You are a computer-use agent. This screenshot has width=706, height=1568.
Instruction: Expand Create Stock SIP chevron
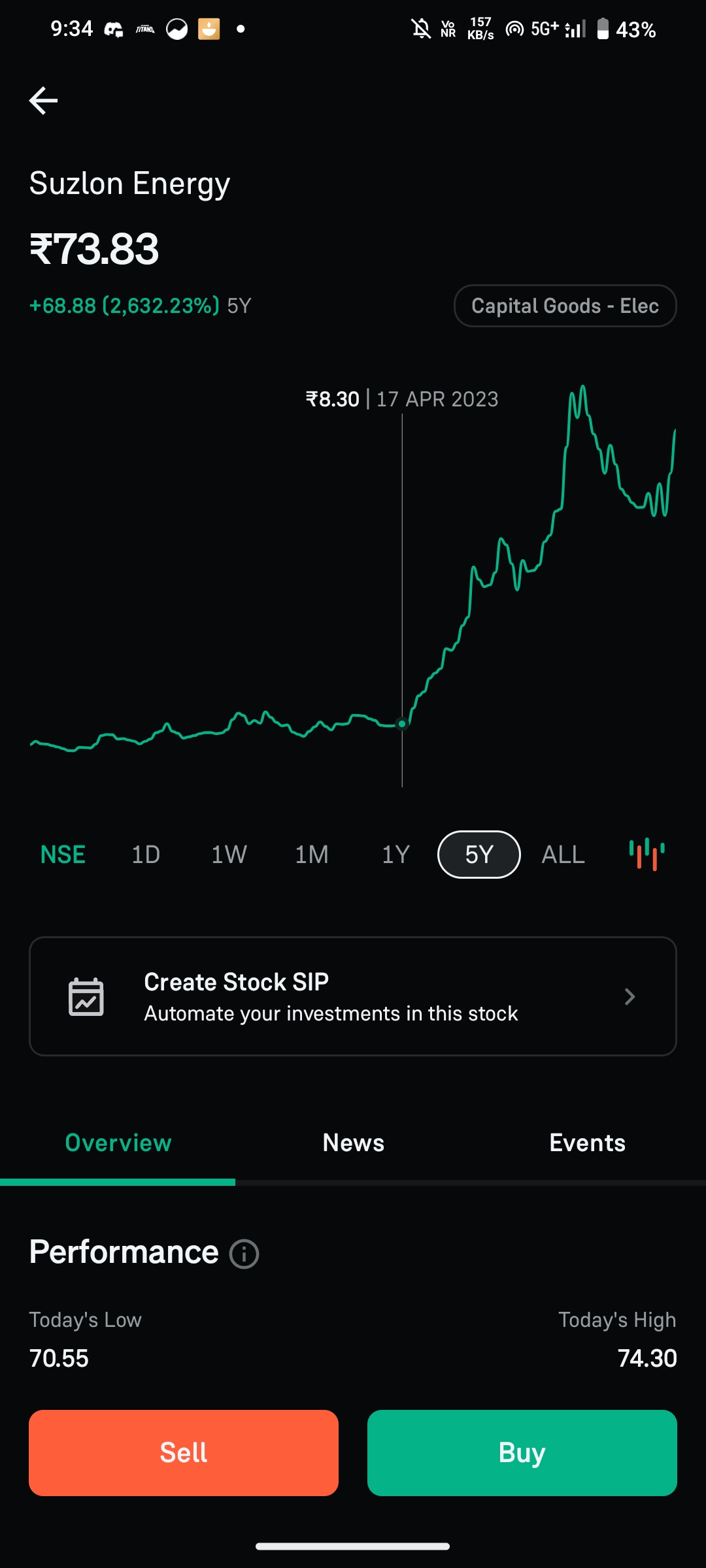click(x=630, y=996)
